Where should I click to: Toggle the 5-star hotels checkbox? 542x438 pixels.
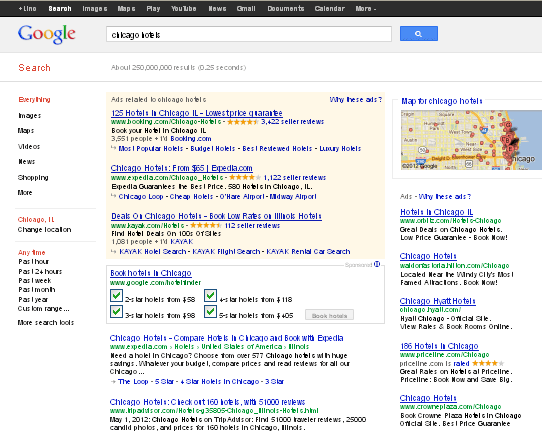(x=211, y=312)
